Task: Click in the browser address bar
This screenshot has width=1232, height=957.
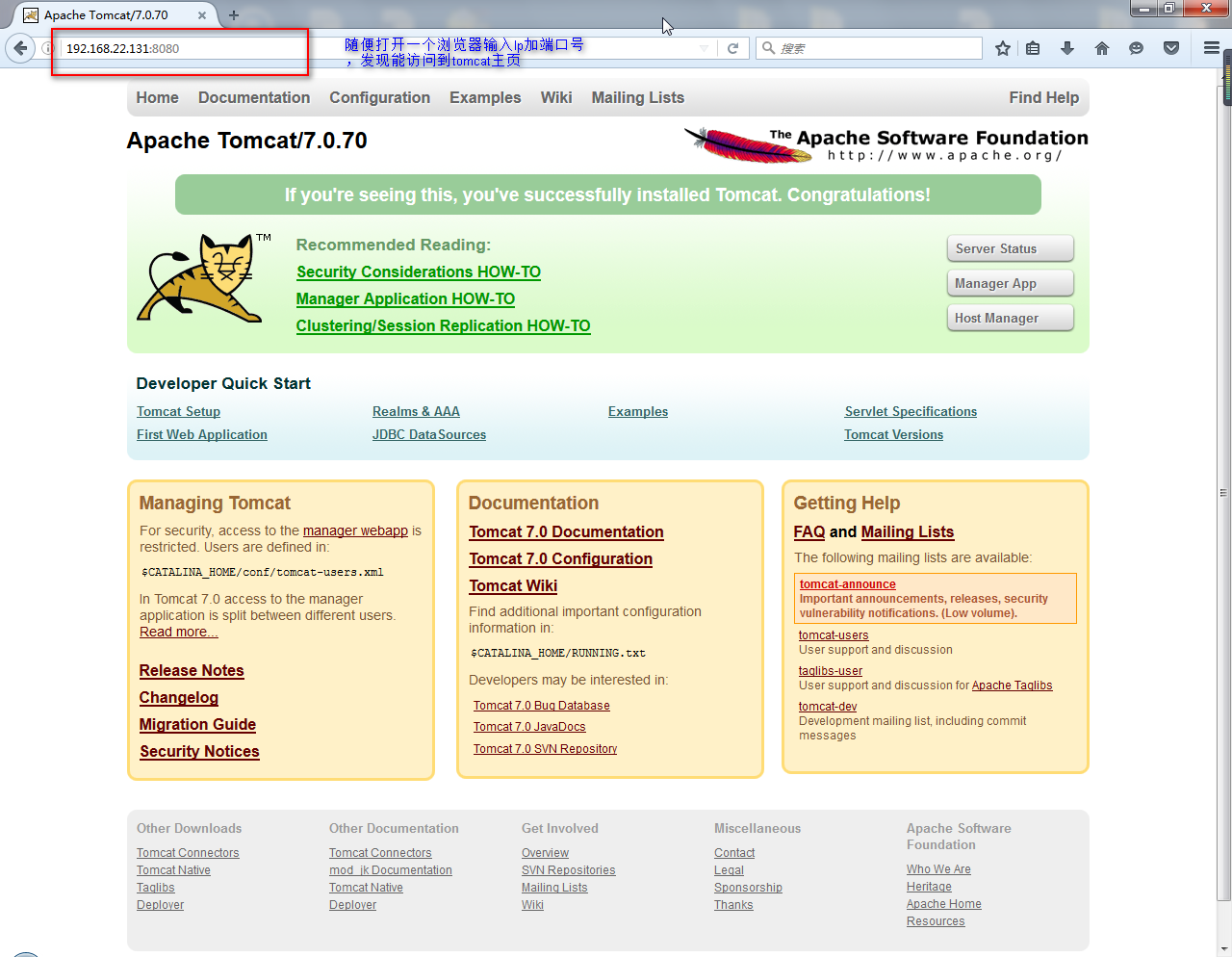Action: tap(375, 48)
